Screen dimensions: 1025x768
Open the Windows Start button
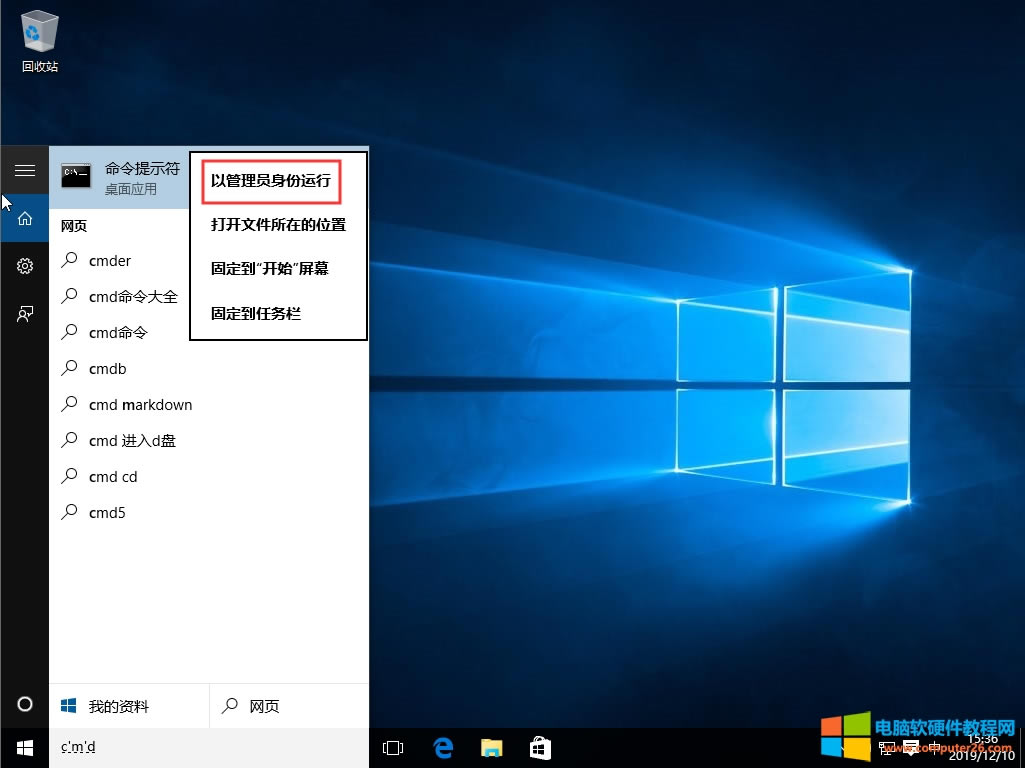click(x=25, y=748)
